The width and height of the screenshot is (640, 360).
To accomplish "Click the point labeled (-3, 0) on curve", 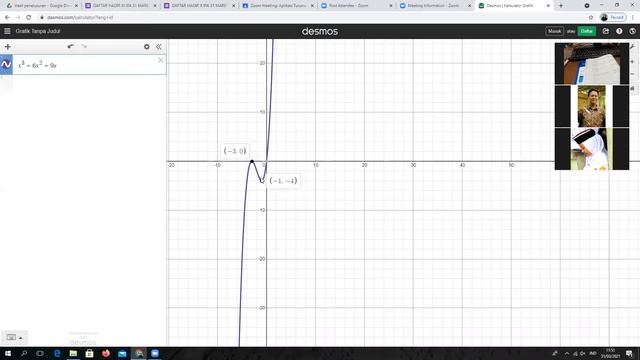I will pos(252,162).
